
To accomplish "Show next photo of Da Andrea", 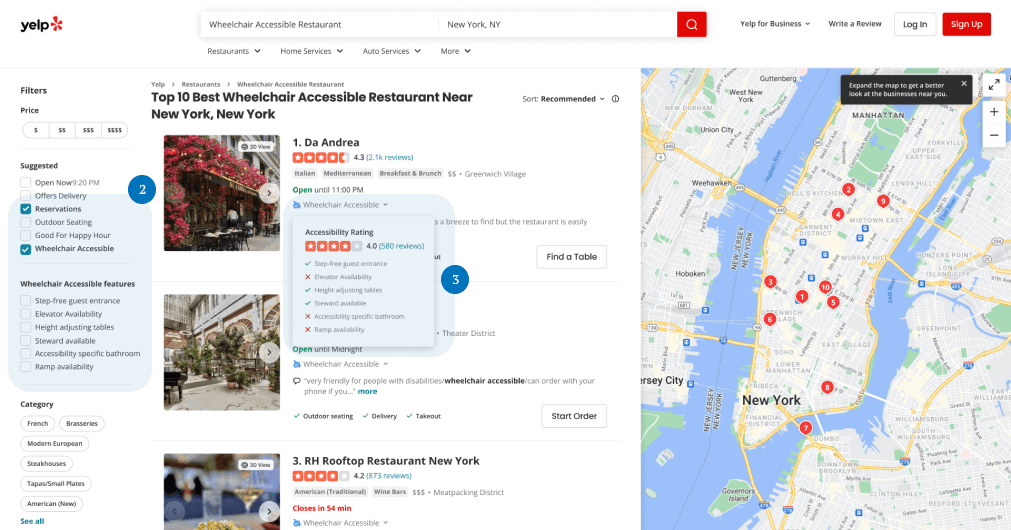I will tap(269, 193).
